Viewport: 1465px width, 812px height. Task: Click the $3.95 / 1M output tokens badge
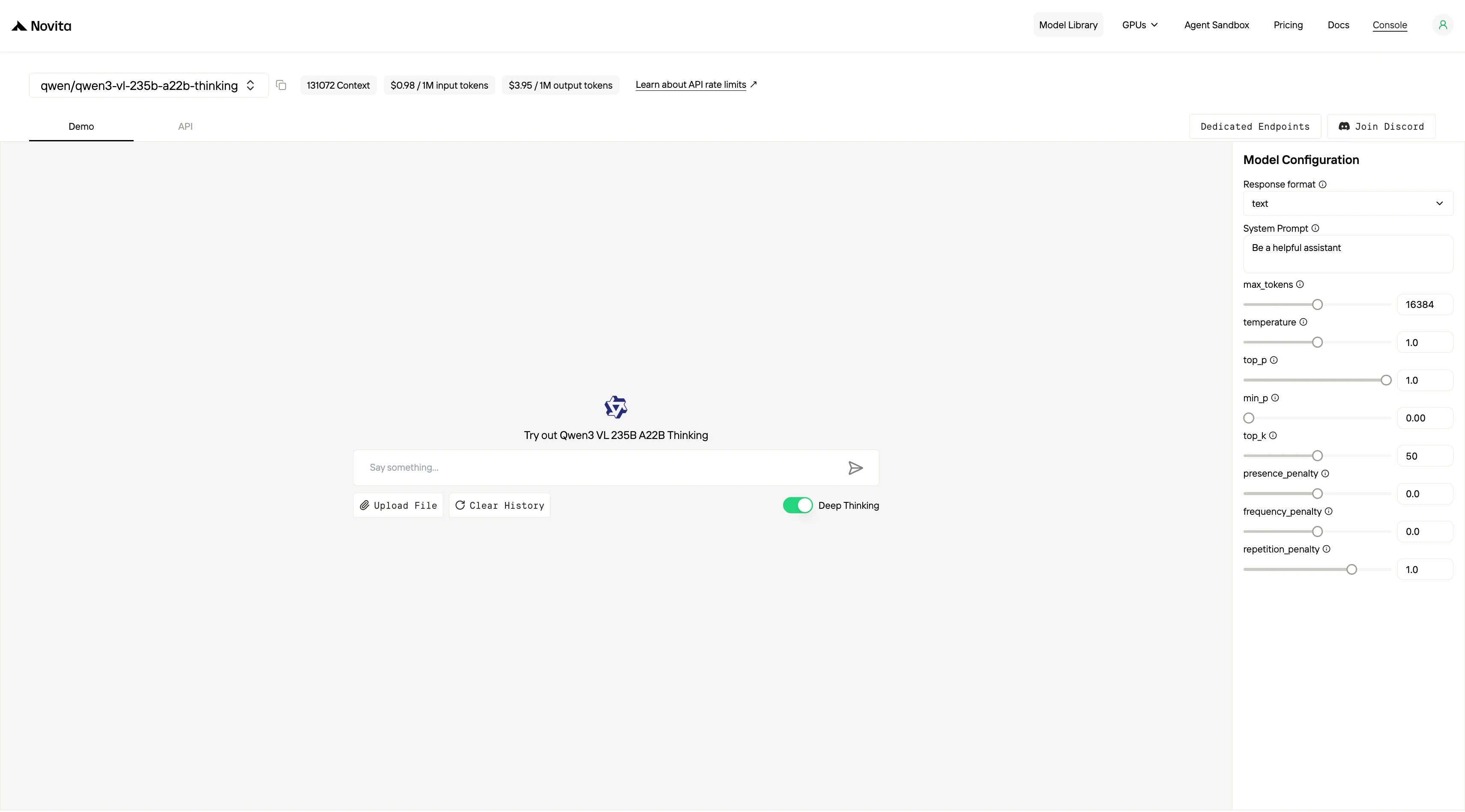560,85
